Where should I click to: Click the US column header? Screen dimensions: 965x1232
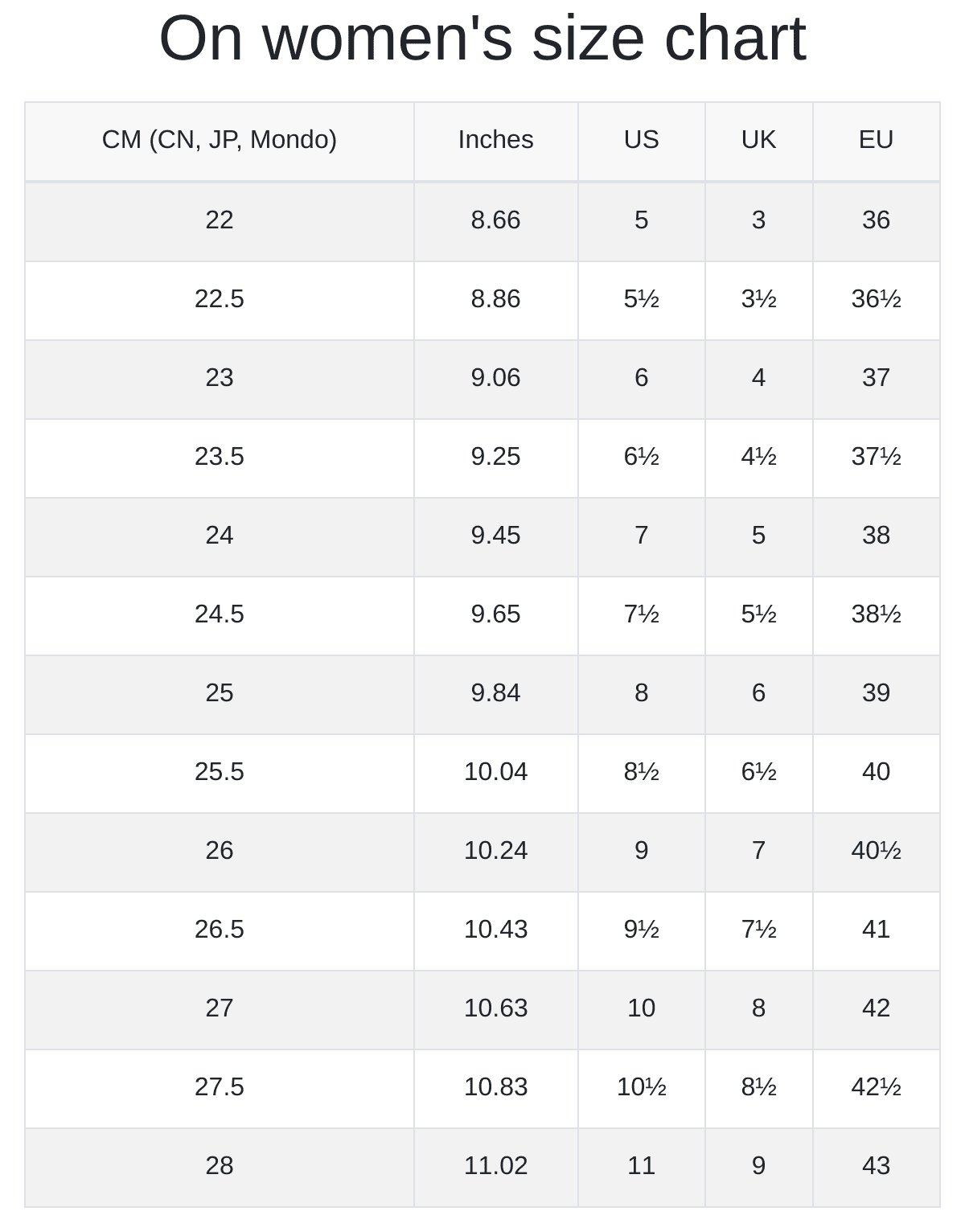tap(641, 140)
